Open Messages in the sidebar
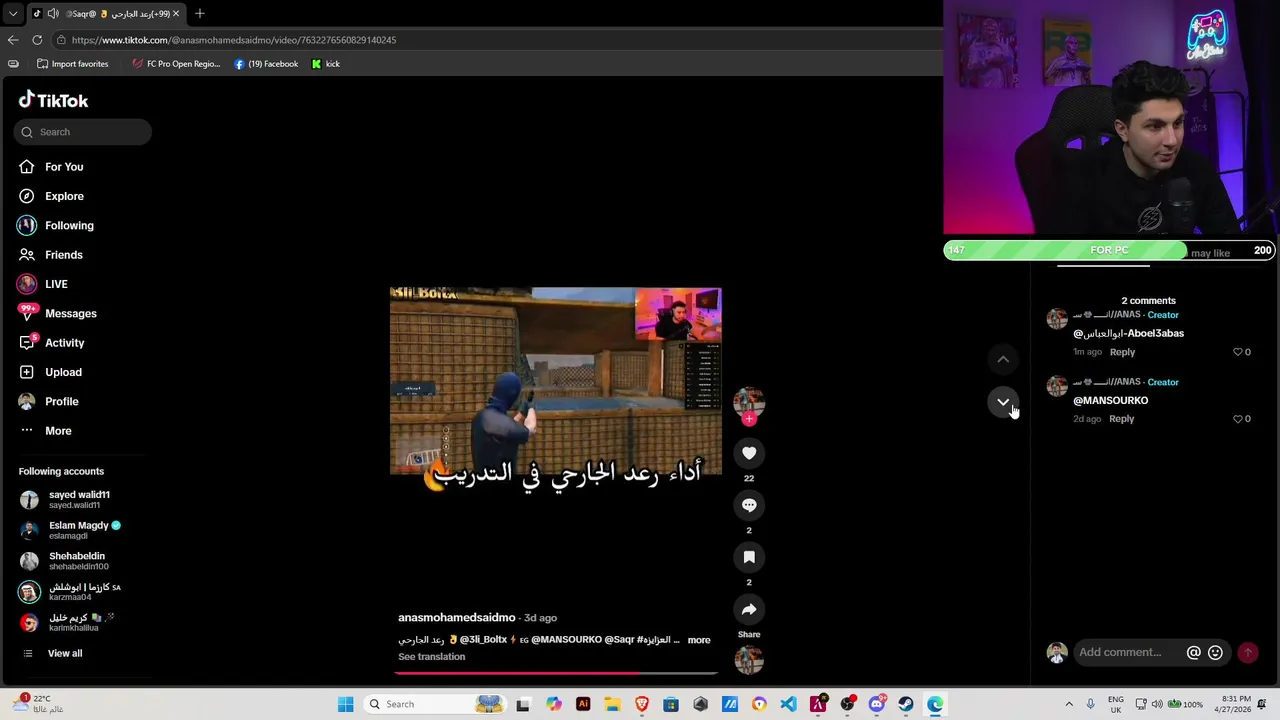This screenshot has width=1280, height=720. tap(71, 313)
